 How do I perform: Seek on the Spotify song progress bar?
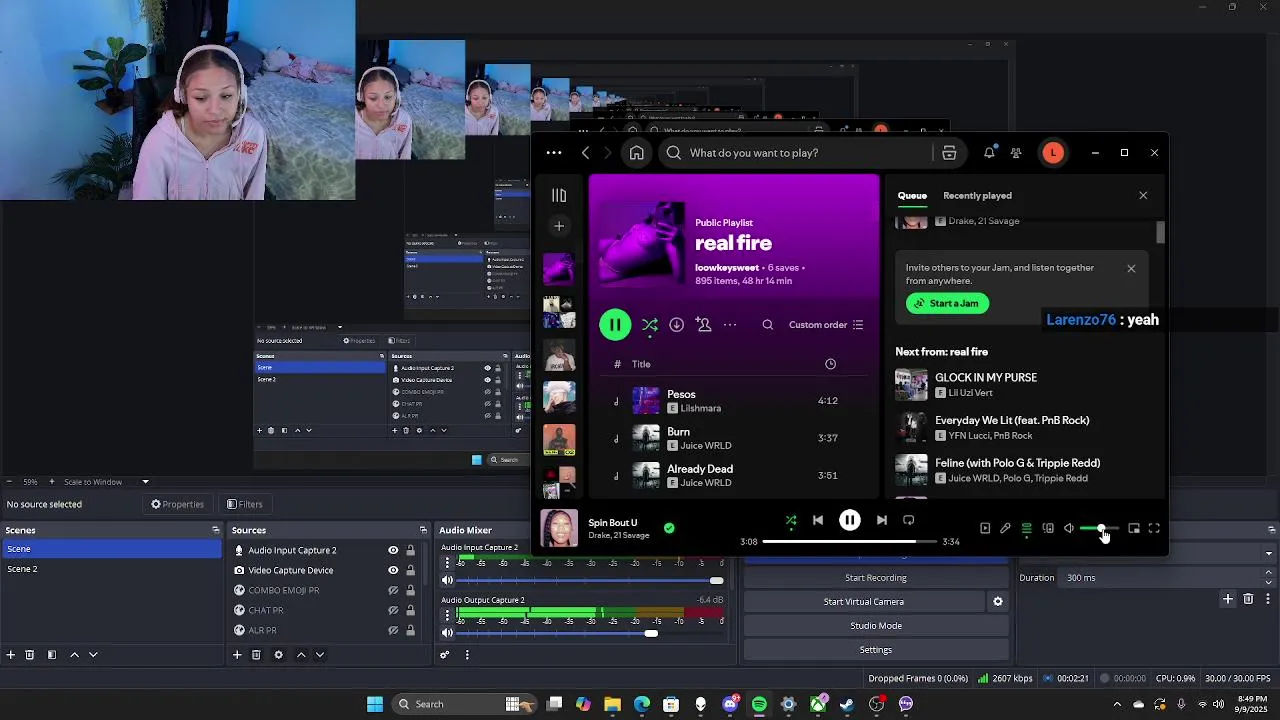[x=849, y=542]
